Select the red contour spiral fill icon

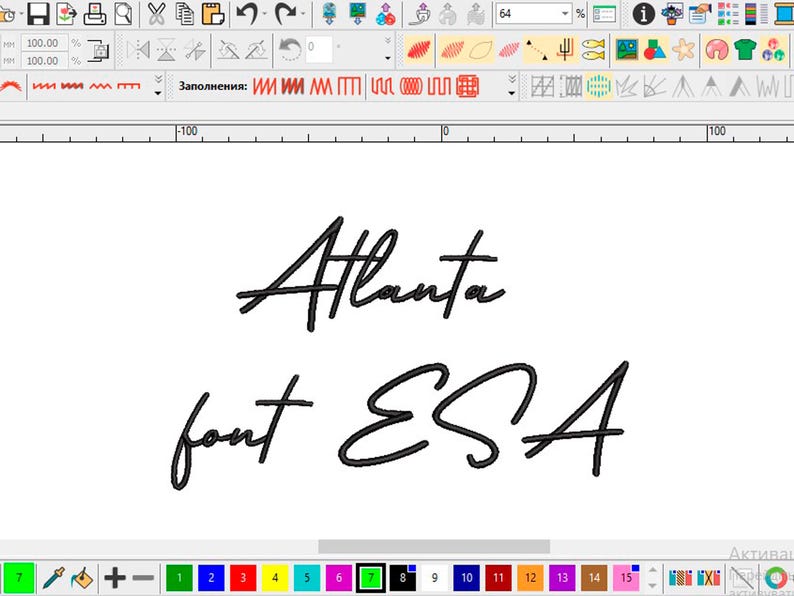pyautogui.click(x=411, y=86)
